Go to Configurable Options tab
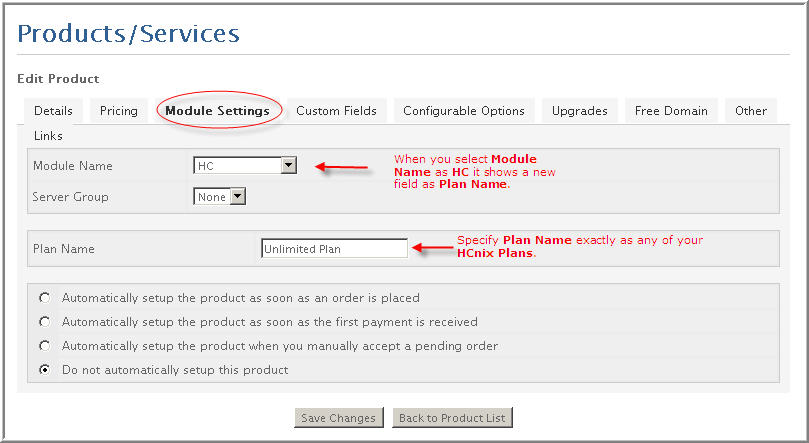 (464, 111)
